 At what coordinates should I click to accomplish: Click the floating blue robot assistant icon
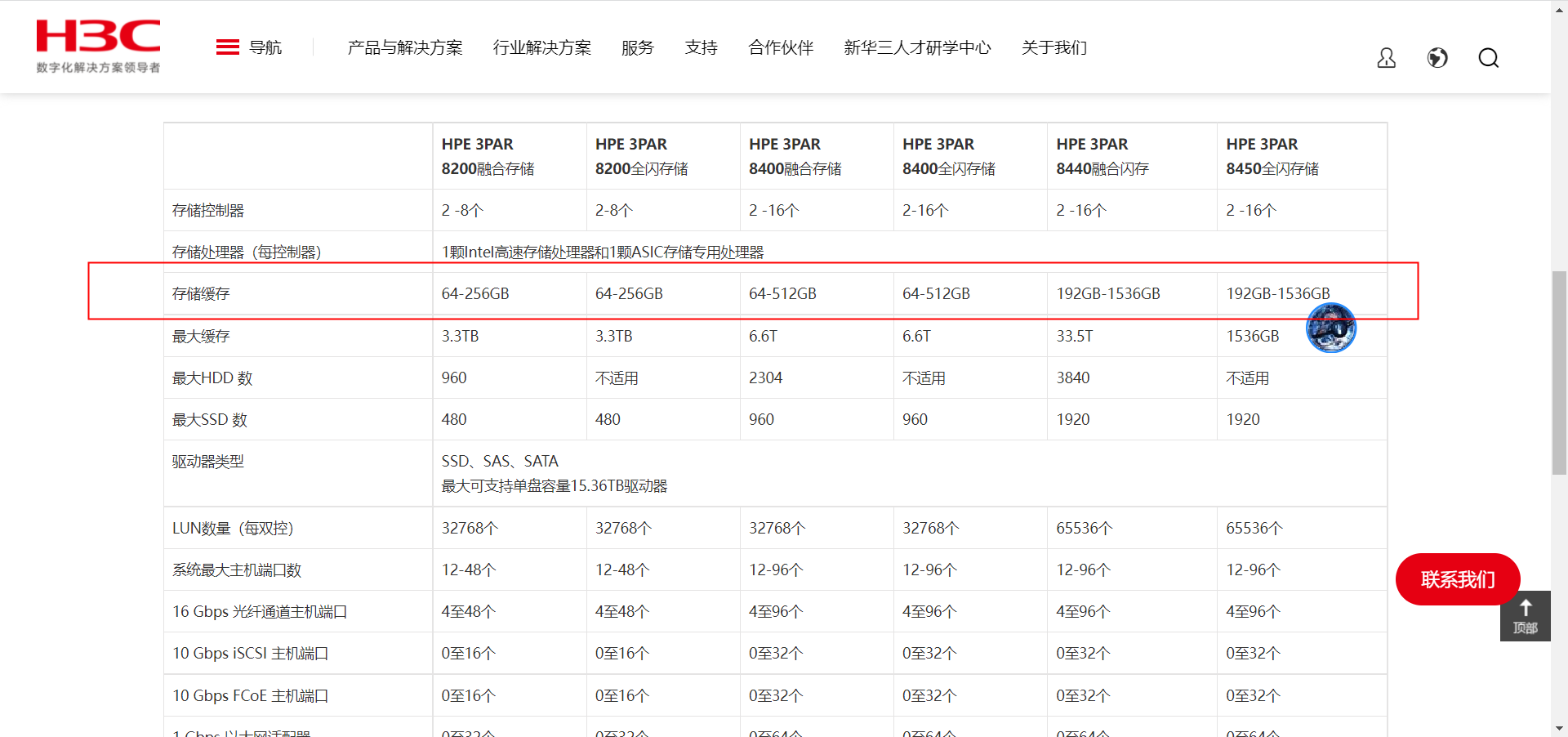1331,328
